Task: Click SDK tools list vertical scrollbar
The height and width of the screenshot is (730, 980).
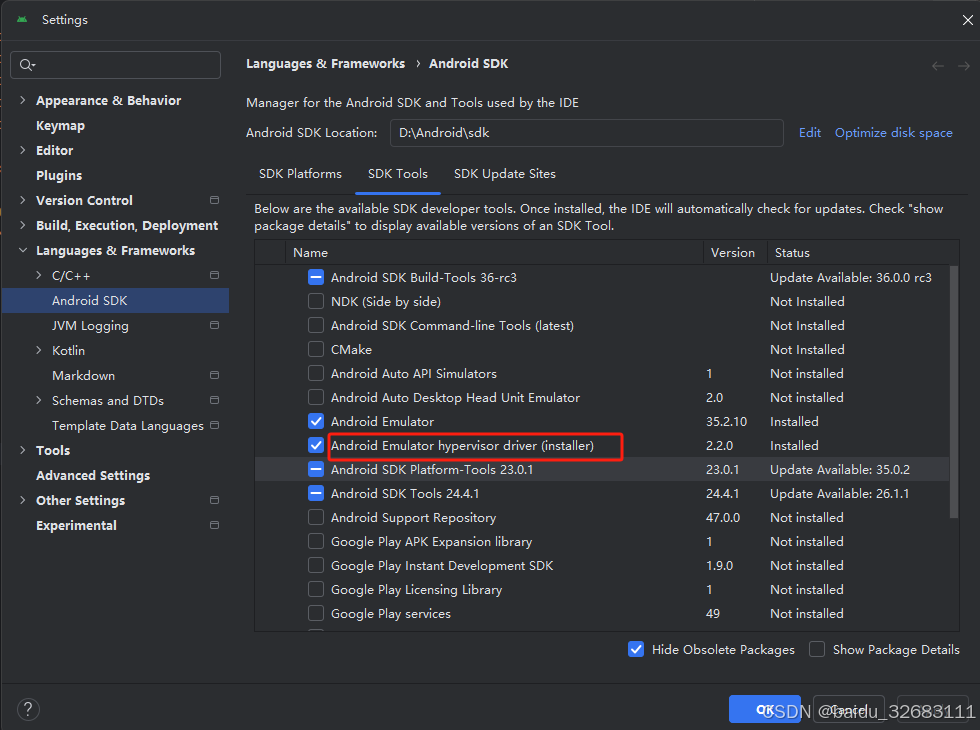Action: pos(954,392)
